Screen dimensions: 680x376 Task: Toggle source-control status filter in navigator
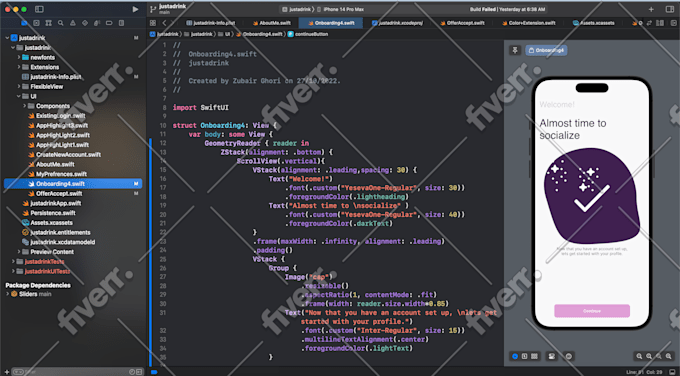tap(139, 372)
